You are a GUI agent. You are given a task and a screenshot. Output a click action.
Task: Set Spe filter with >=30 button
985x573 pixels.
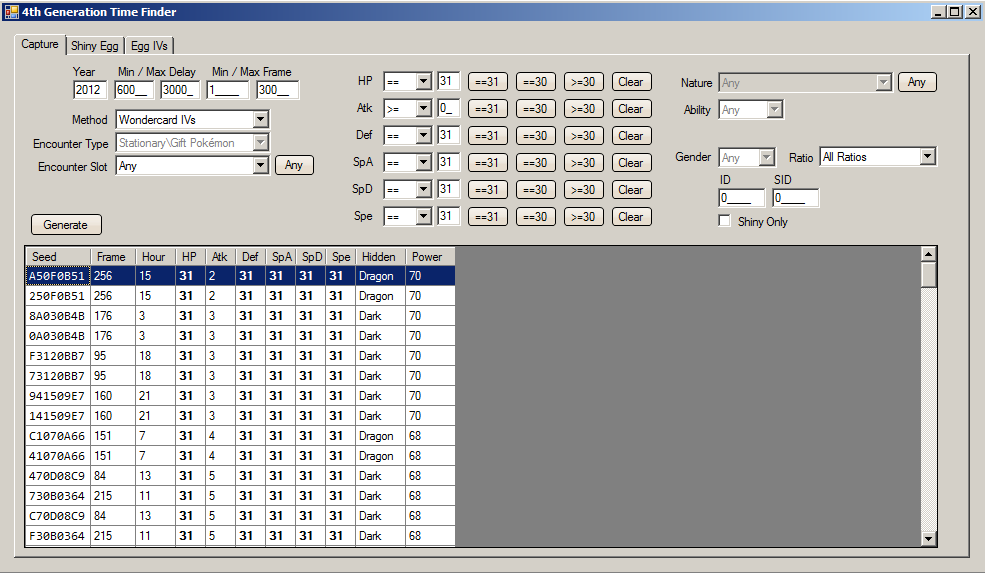pyautogui.click(x=583, y=217)
